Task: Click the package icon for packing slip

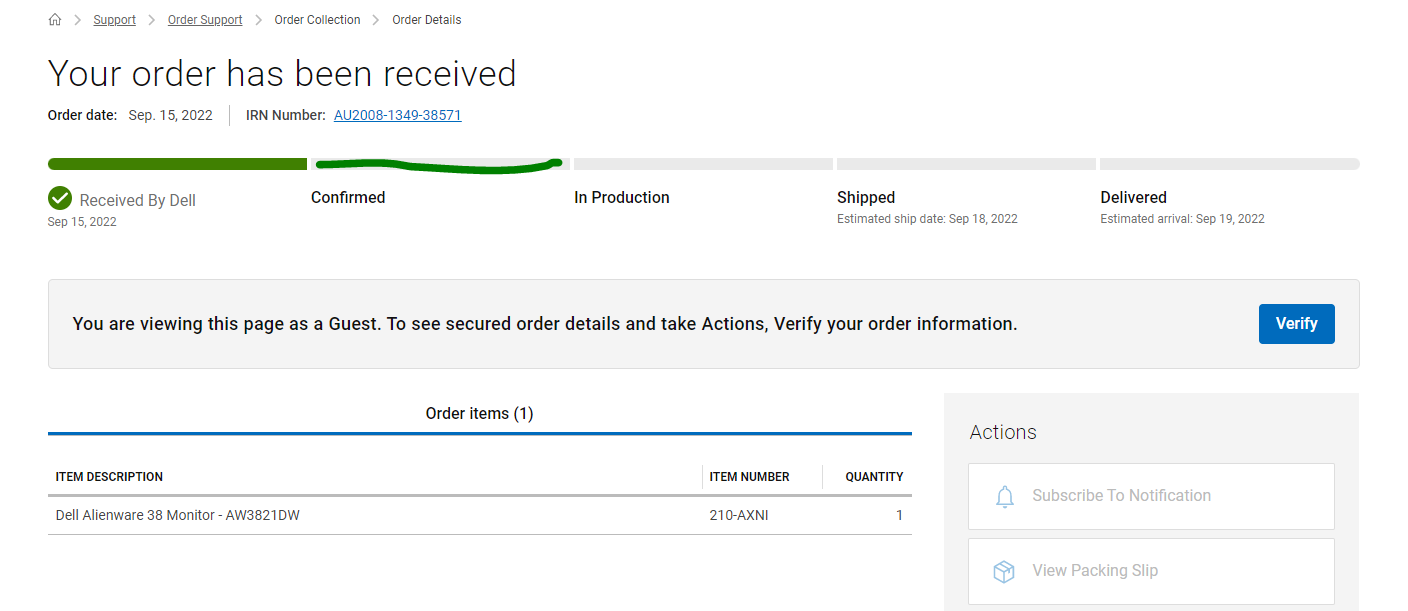Action: pos(1004,571)
